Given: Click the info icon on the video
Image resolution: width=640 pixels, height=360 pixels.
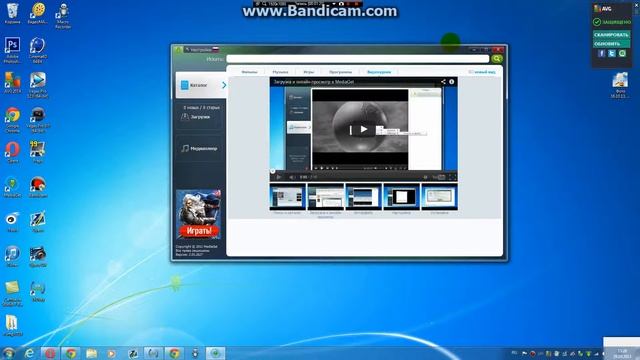Looking at the screenshot, I should click(x=451, y=82).
